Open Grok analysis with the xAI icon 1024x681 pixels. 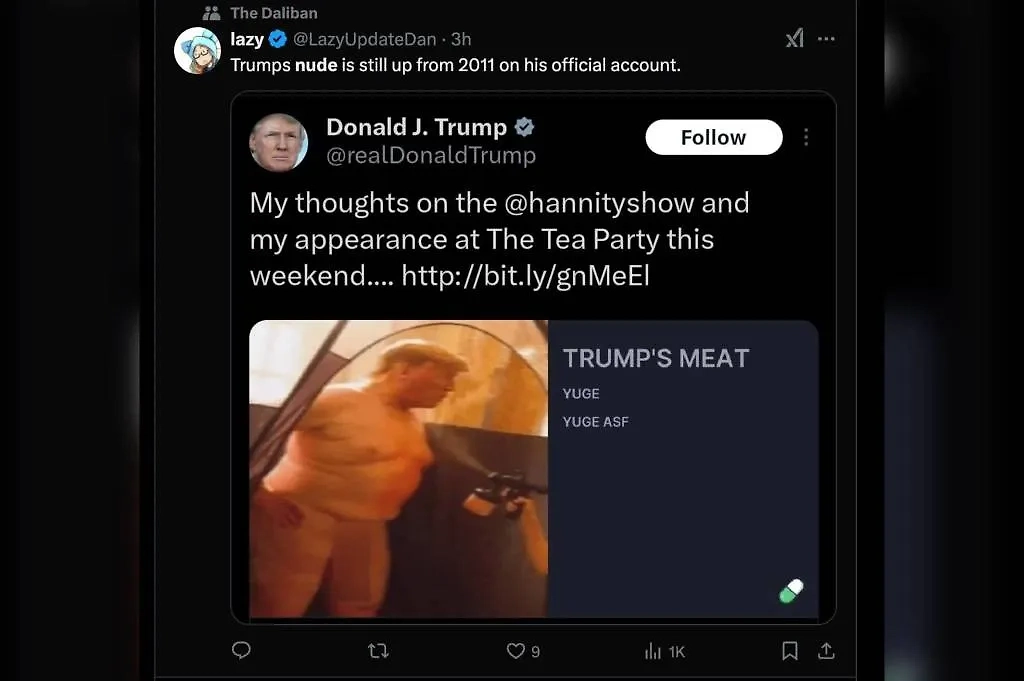pyautogui.click(x=794, y=37)
